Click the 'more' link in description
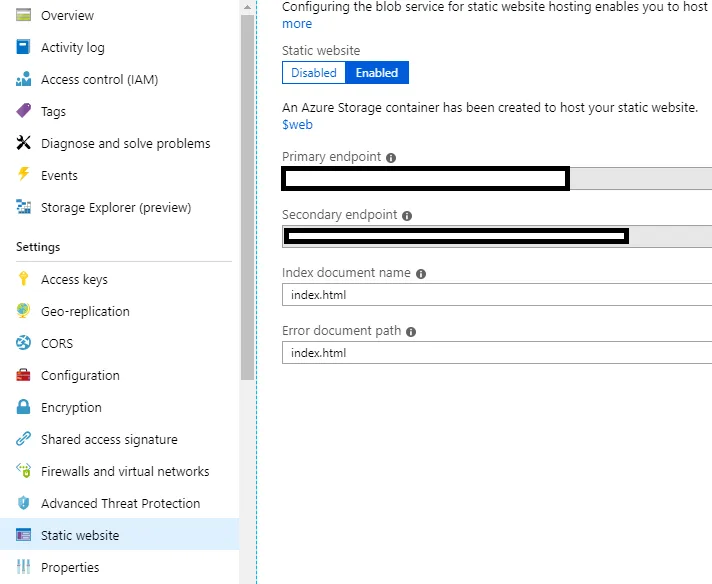712x584 pixels. pyautogui.click(x=297, y=23)
